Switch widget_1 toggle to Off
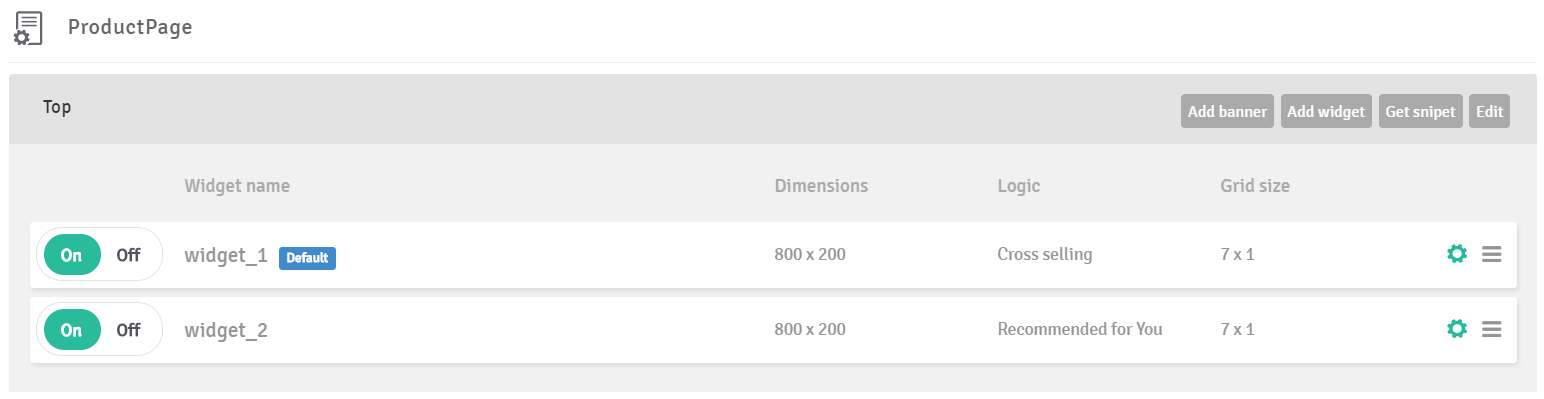Screen dimensions: 1544x399 pos(128,255)
